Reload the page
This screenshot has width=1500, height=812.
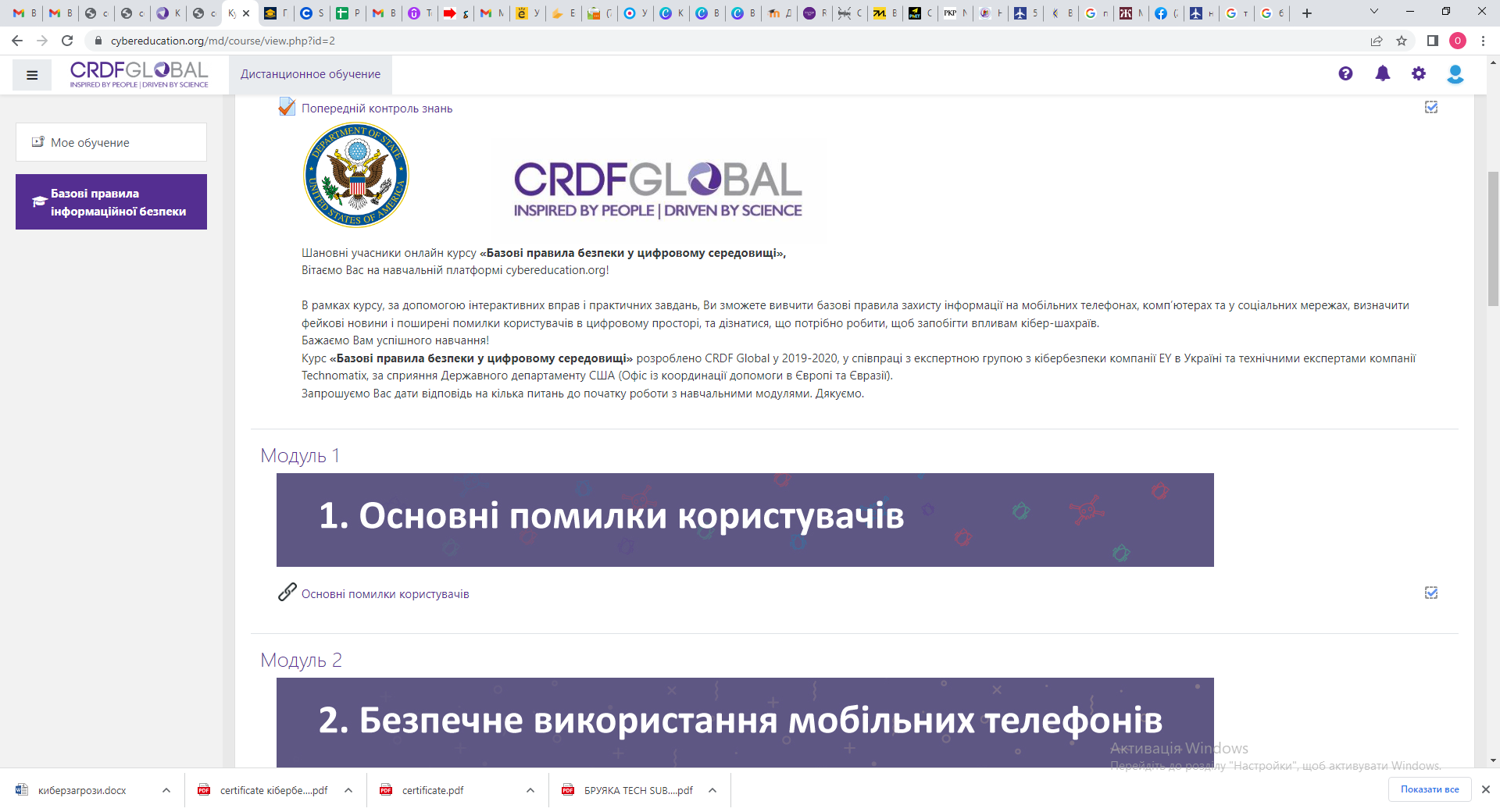67,41
